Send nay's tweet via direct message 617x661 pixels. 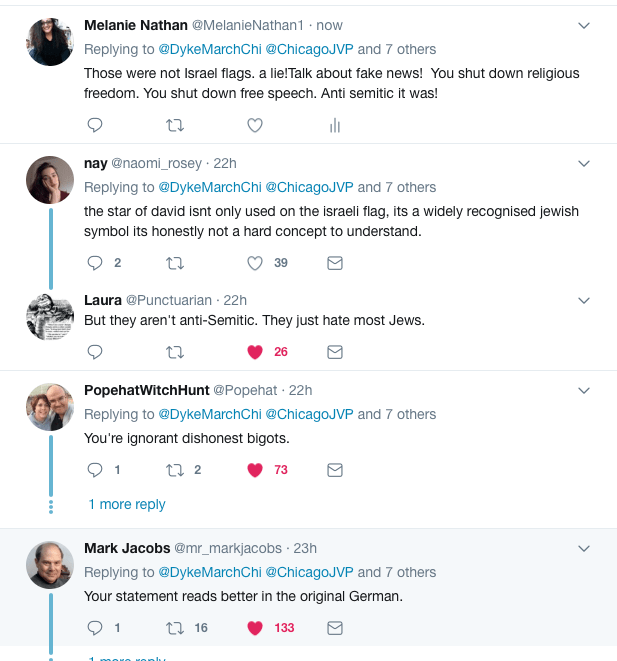[335, 263]
